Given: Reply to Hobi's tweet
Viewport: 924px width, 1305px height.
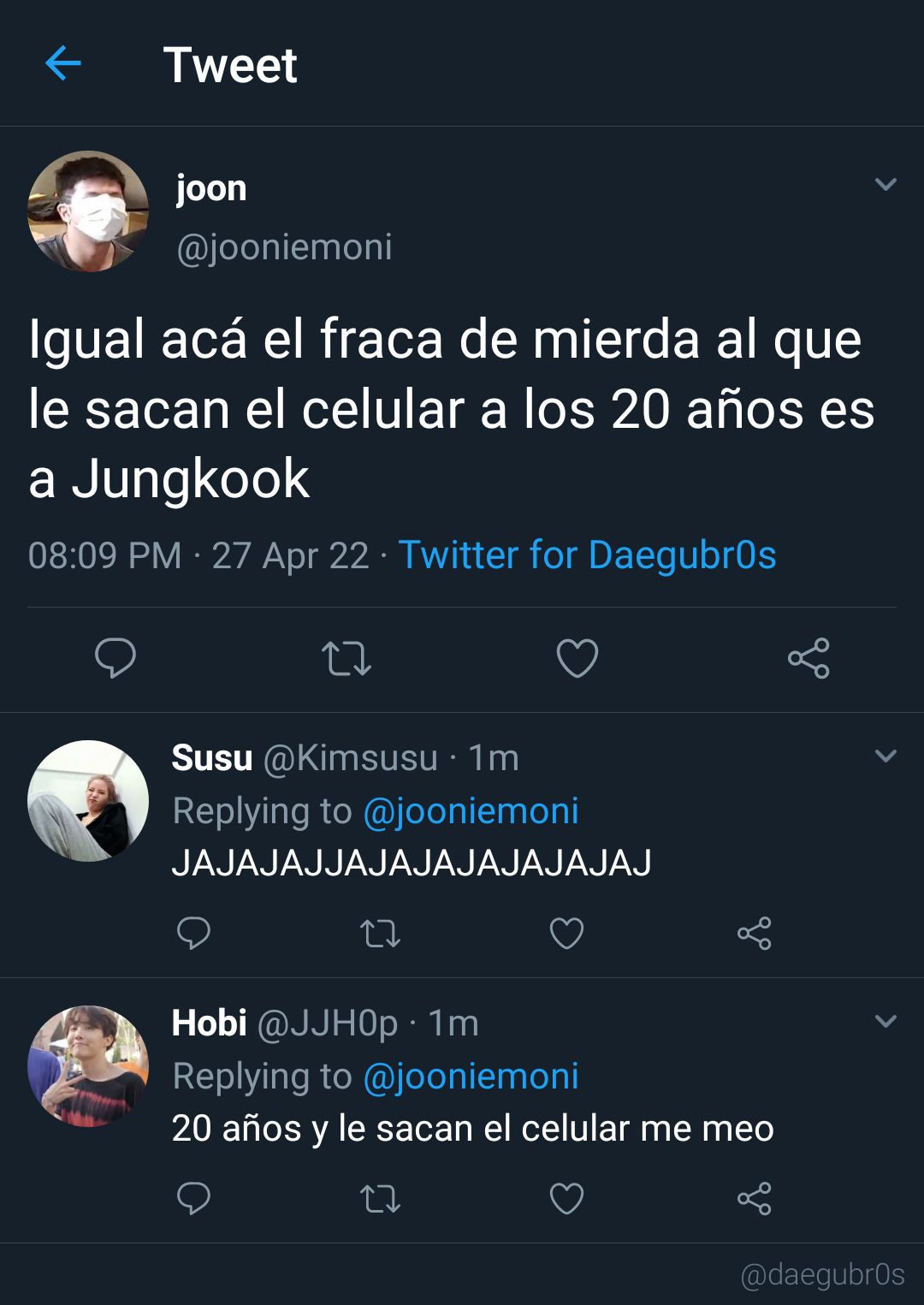Looking at the screenshot, I should pos(193,1198).
